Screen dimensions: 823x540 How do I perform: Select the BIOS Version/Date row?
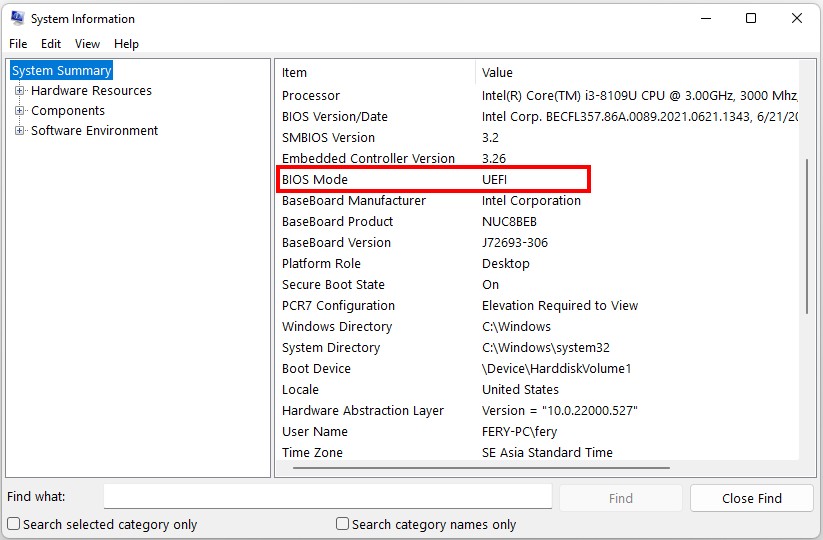point(537,117)
